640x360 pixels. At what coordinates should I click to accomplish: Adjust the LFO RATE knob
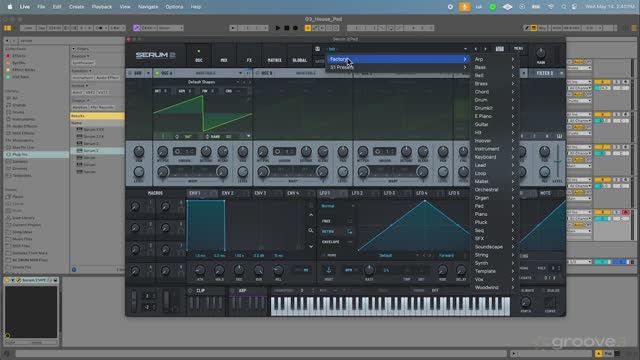coord(369,270)
